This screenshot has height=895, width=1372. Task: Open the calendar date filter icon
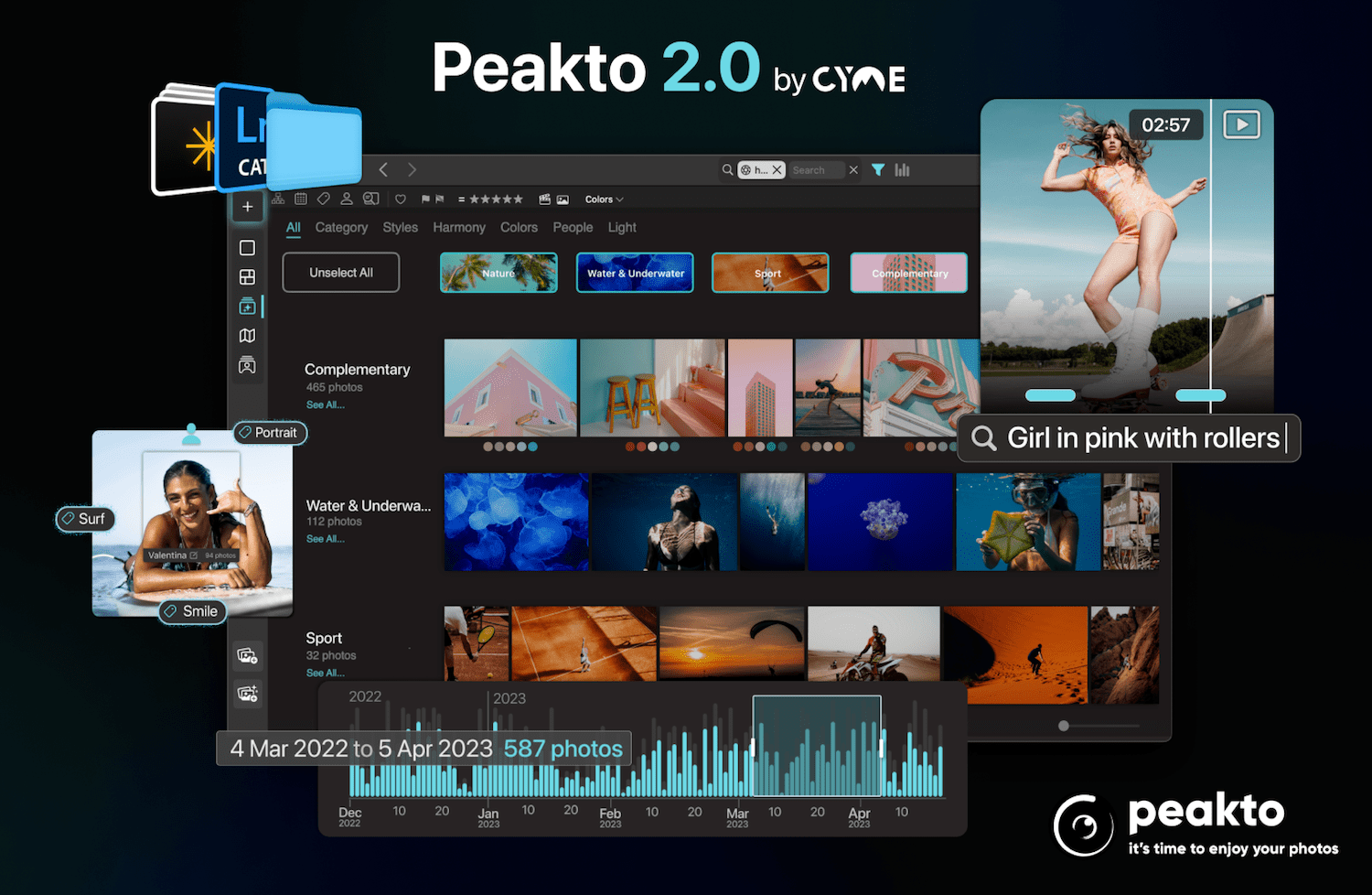(x=300, y=199)
